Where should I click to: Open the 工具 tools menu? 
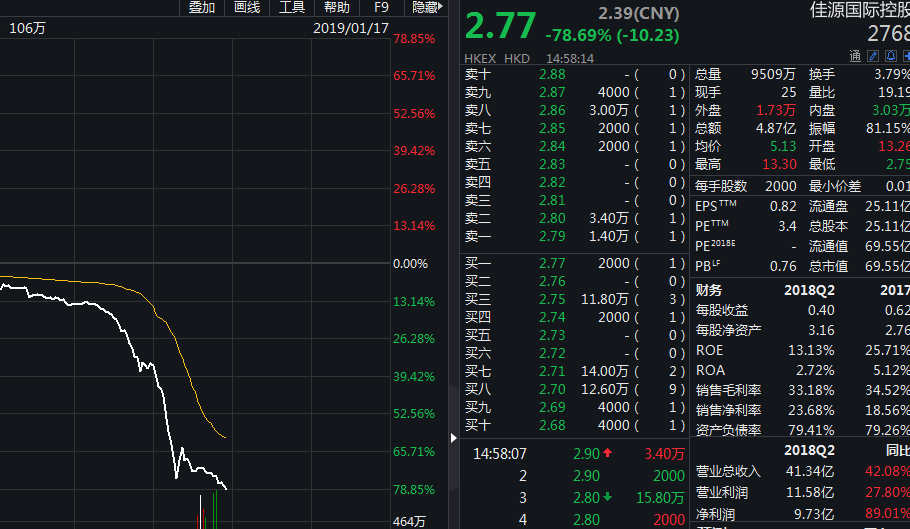292,8
